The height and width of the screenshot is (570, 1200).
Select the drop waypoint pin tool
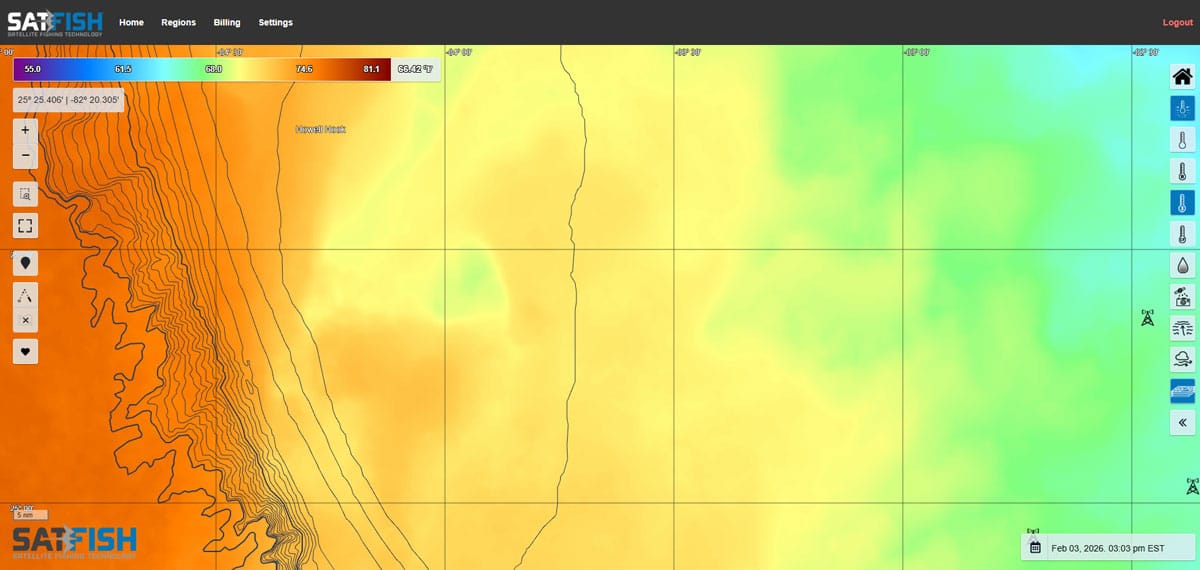tap(25, 262)
